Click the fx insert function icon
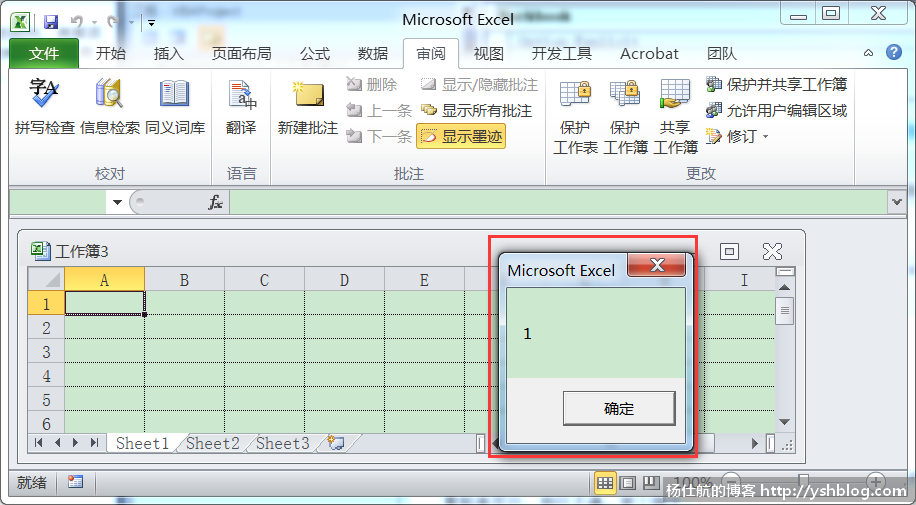 216,202
